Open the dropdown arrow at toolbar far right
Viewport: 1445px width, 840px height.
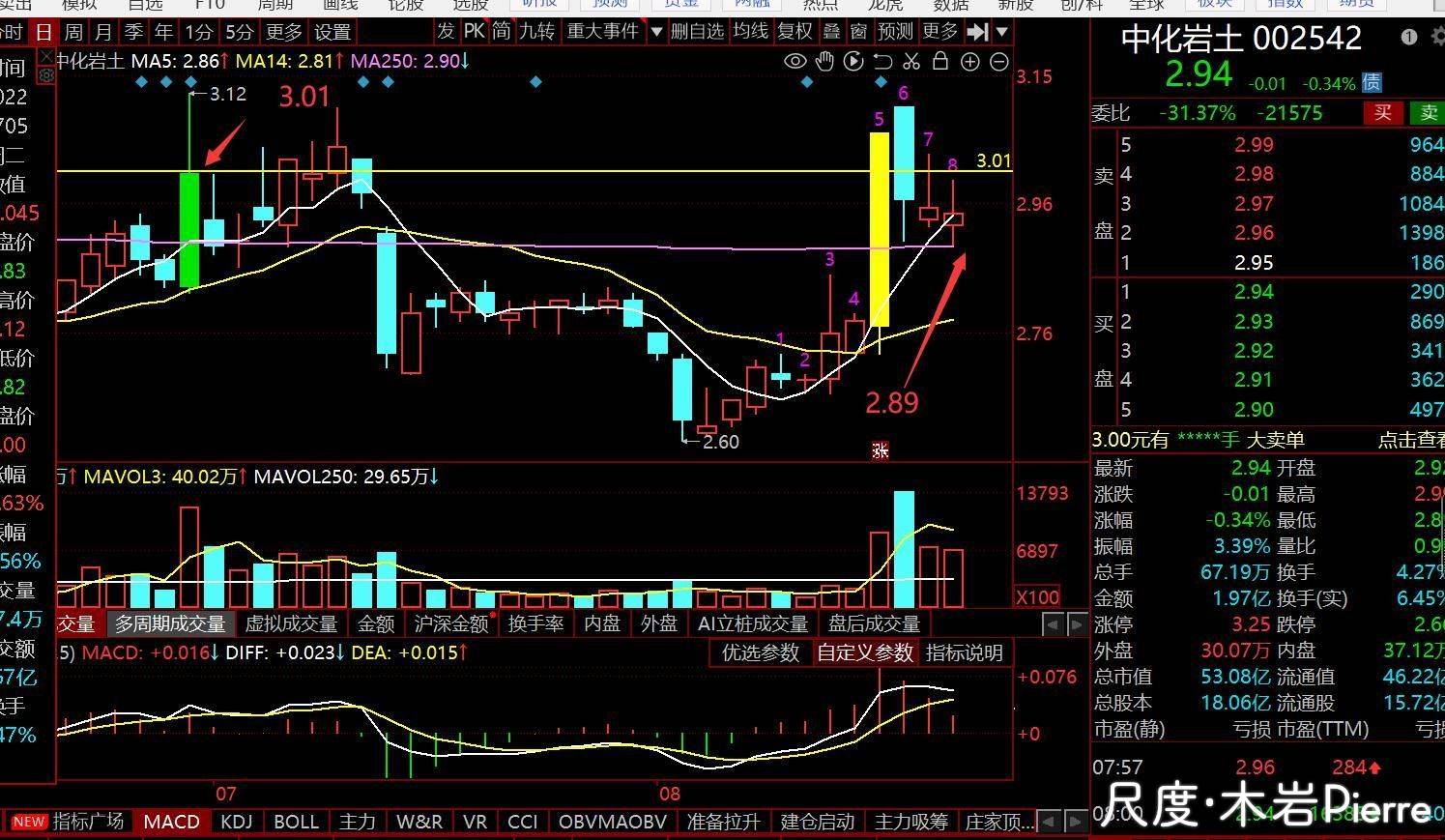click(x=1002, y=32)
